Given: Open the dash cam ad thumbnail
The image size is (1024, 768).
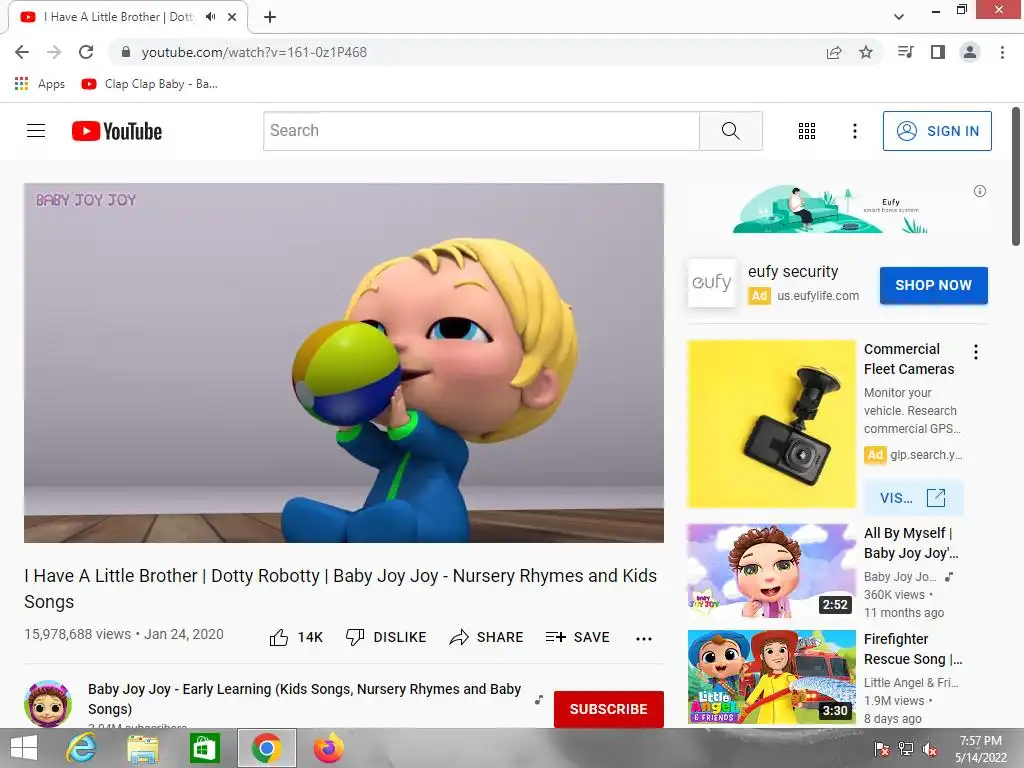Looking at the screenshot, I should pos(771,424).
